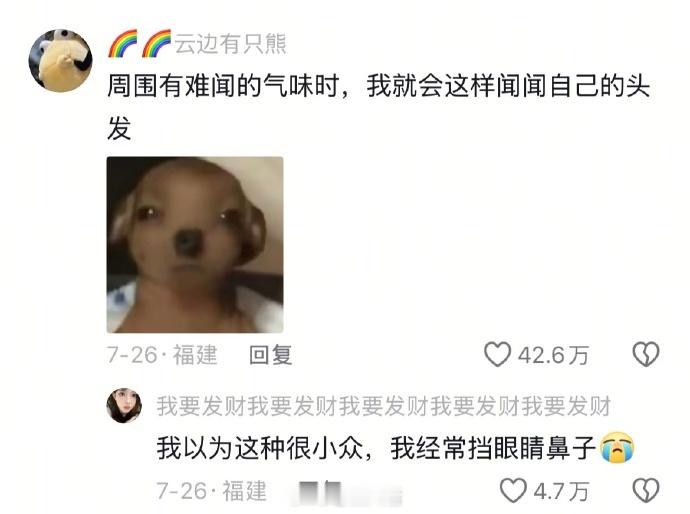Open username 我要发财我要发财 profile link
Viewport: 690px width, 514px height.
click(x=384, y=406)
